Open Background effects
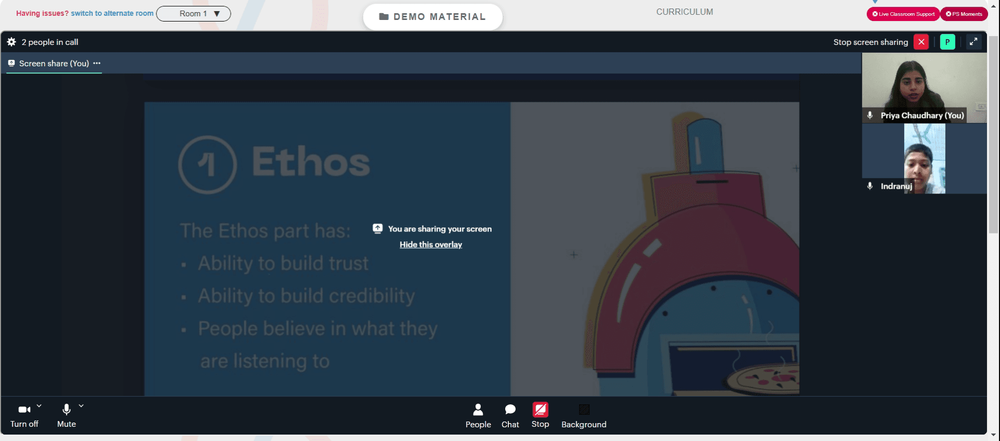The width and height of the screenshot is (1000, 441). [584, 416]
